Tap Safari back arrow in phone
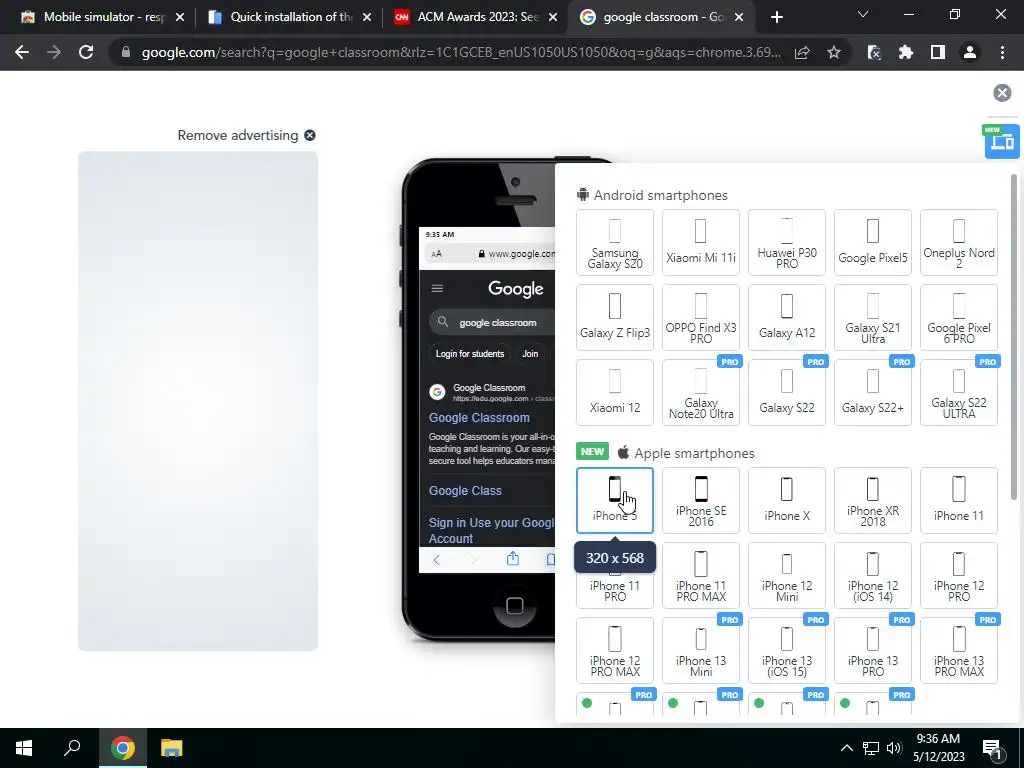 [436, 560]
